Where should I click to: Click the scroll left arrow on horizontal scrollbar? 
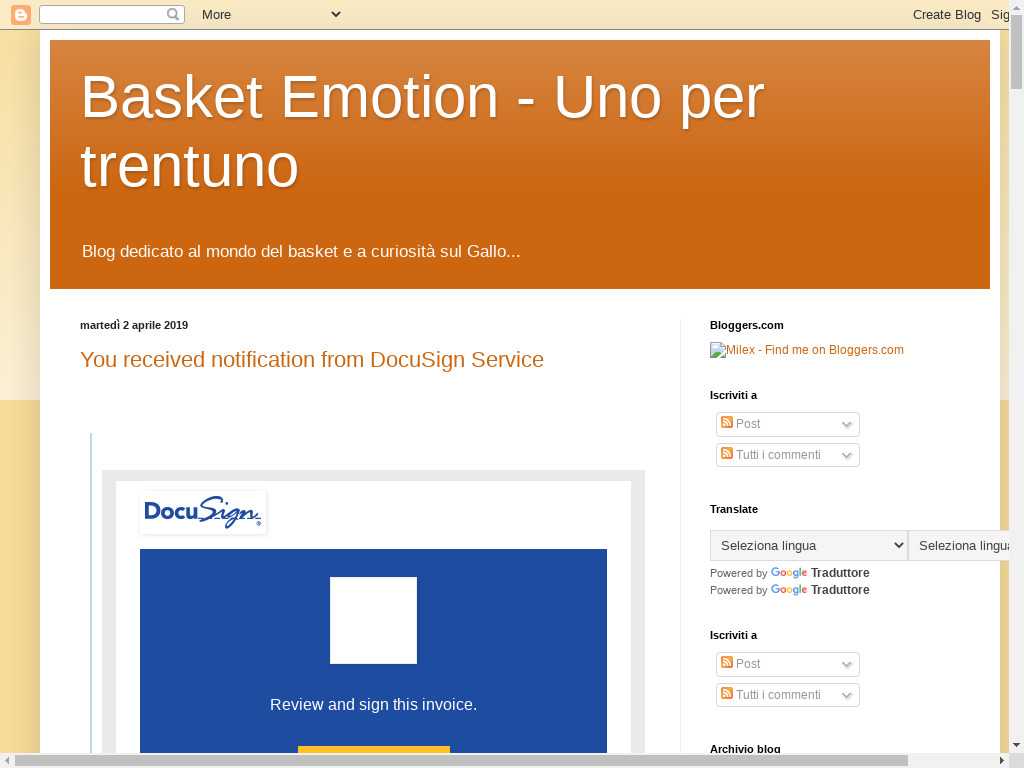click(7, 761)
